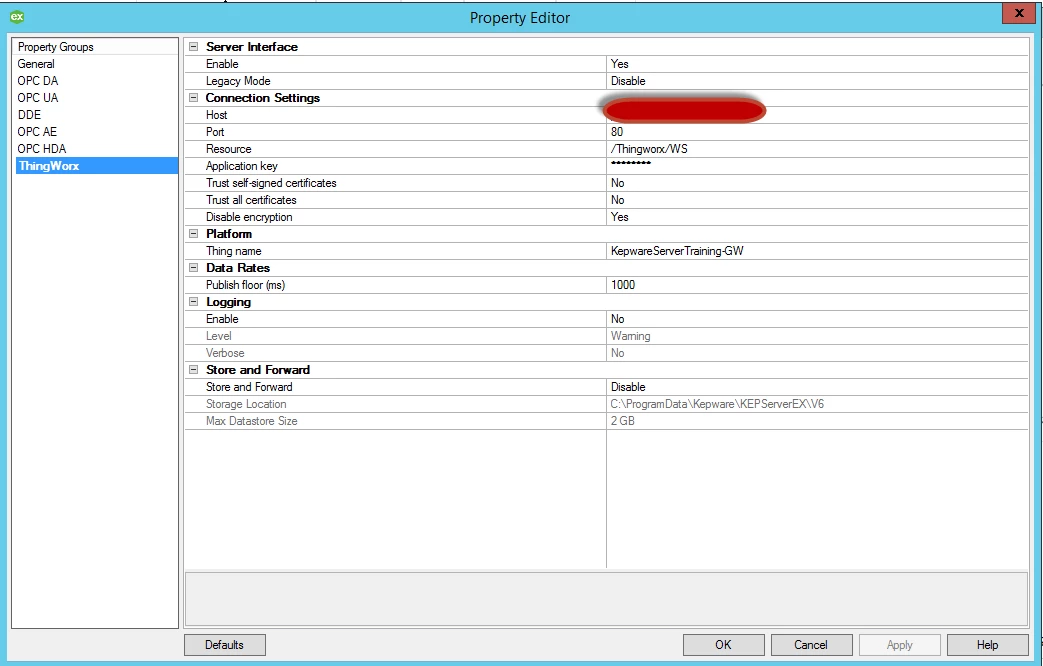Collapse the Data Rates section
This screenshot has width=1043, height=666.
coord(194,267)
